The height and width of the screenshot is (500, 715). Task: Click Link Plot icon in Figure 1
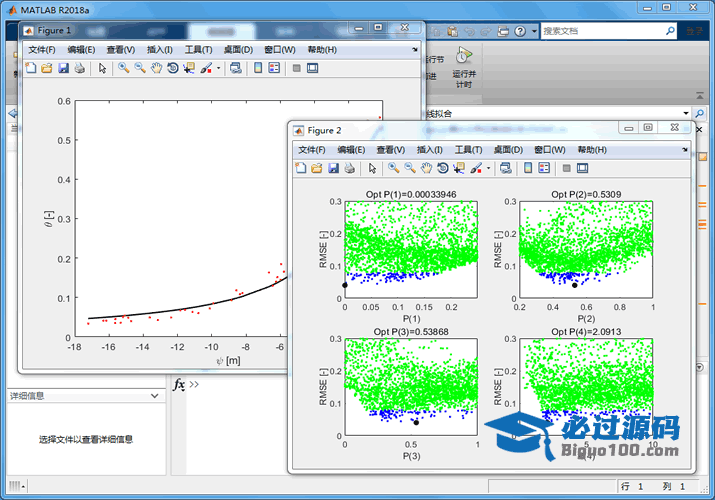[236, 68]
